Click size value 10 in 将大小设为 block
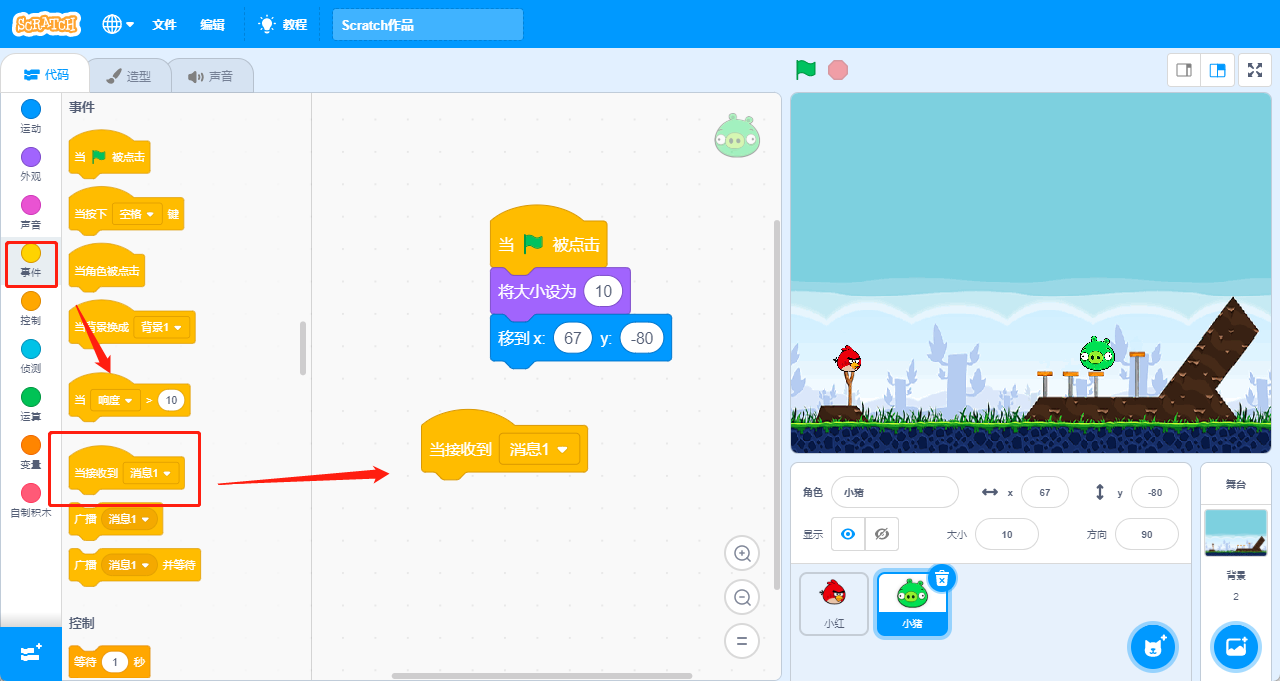 click(603, 291)
